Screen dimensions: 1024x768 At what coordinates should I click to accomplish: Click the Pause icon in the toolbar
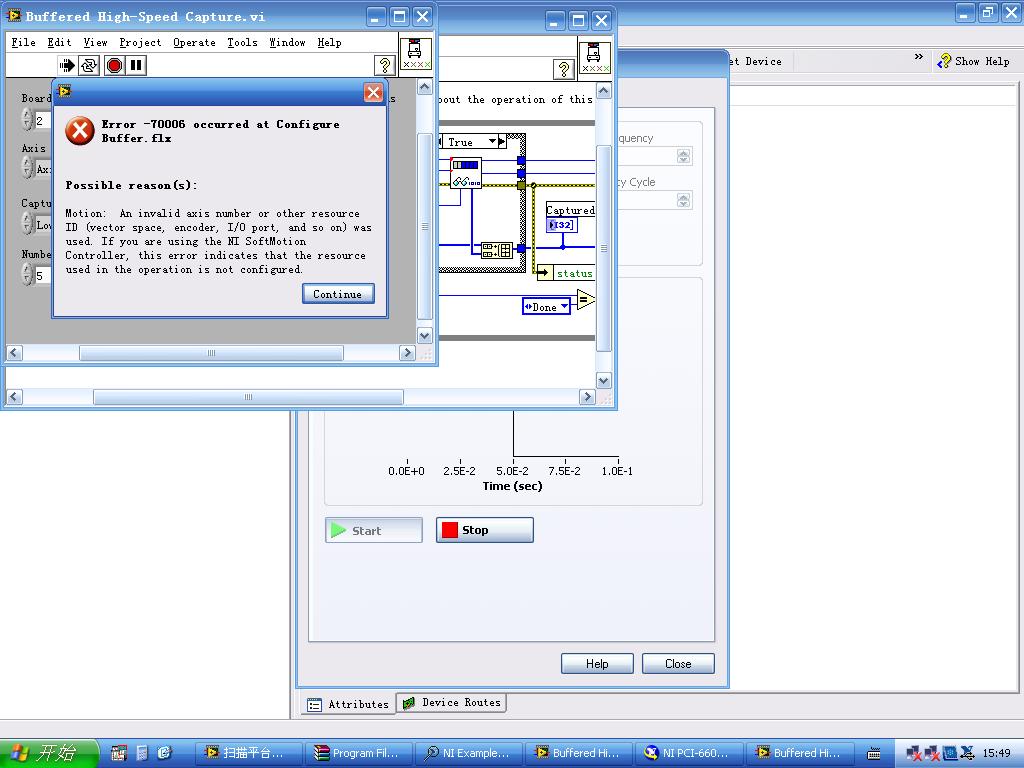tap(136, 66)
